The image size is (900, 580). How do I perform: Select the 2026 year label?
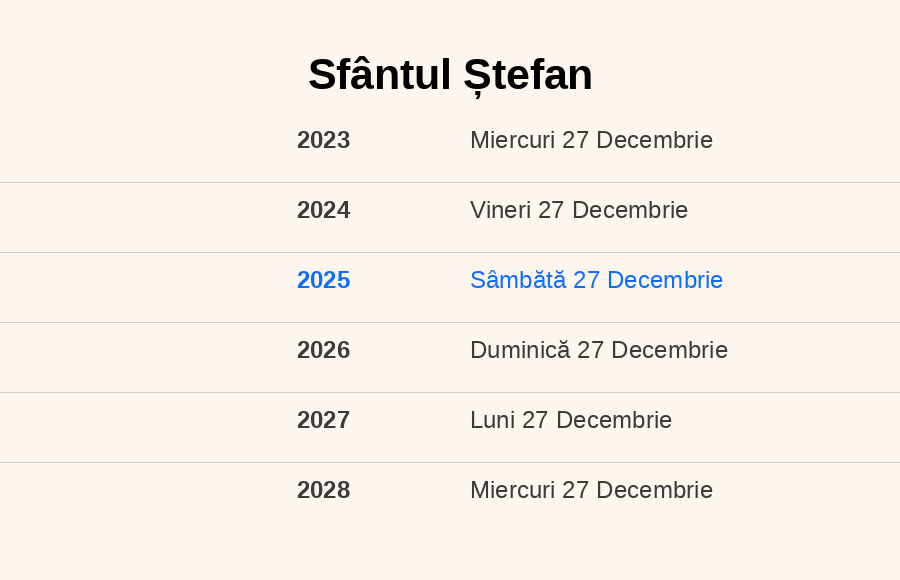[323, 350]
